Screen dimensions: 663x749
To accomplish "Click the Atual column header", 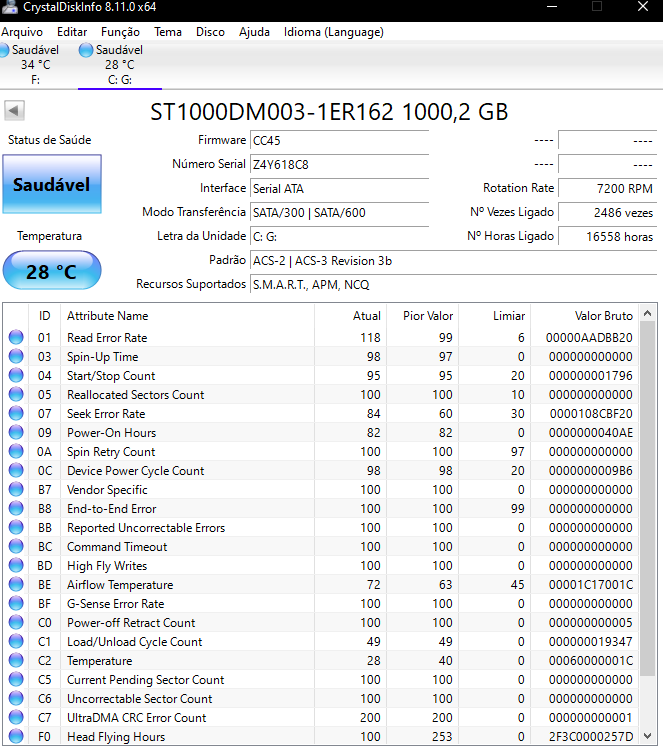I will tap(351, 316).
